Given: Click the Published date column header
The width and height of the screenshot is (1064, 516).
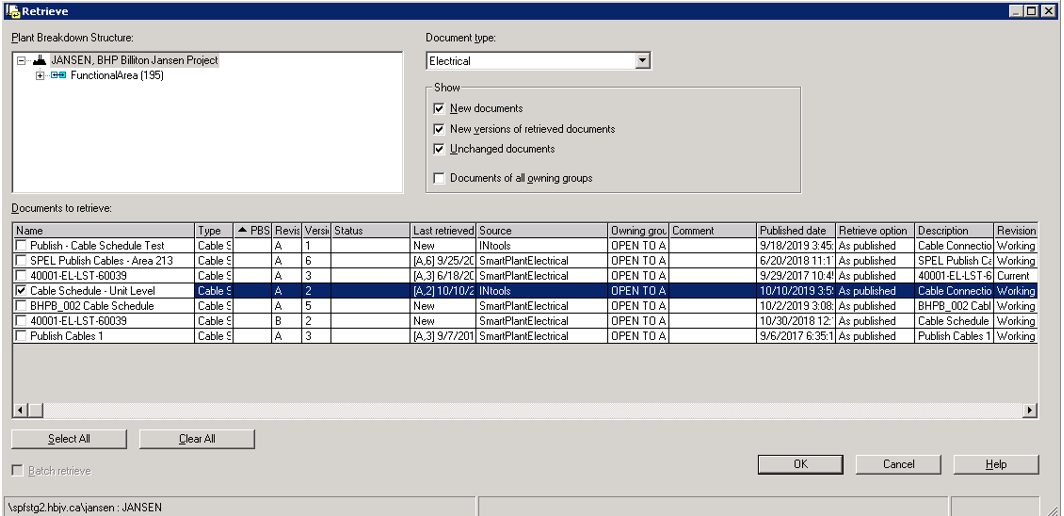Looking at the screenshot, I should point(794,231).
